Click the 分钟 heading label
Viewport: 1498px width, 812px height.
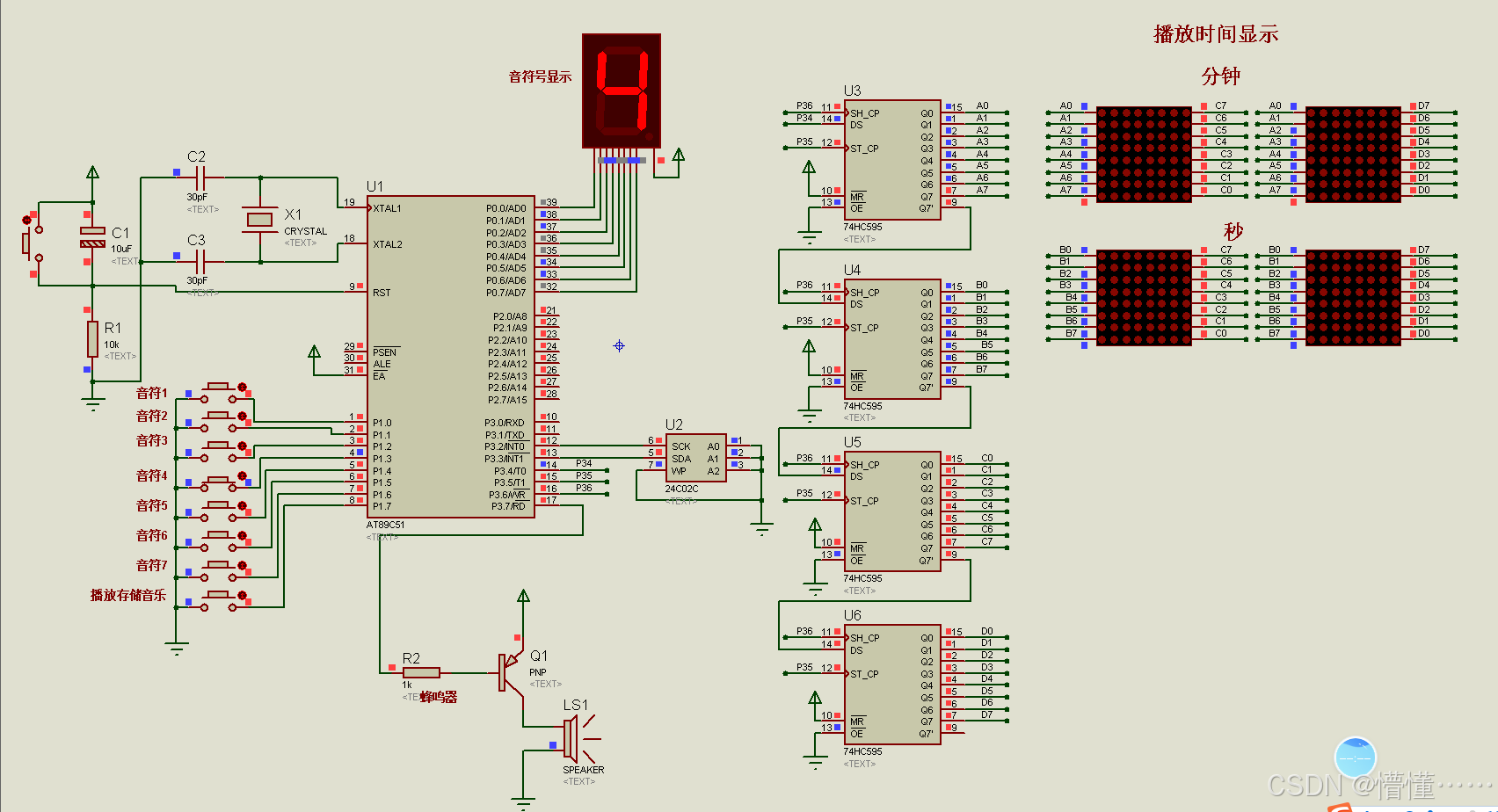coord(1221,76)
